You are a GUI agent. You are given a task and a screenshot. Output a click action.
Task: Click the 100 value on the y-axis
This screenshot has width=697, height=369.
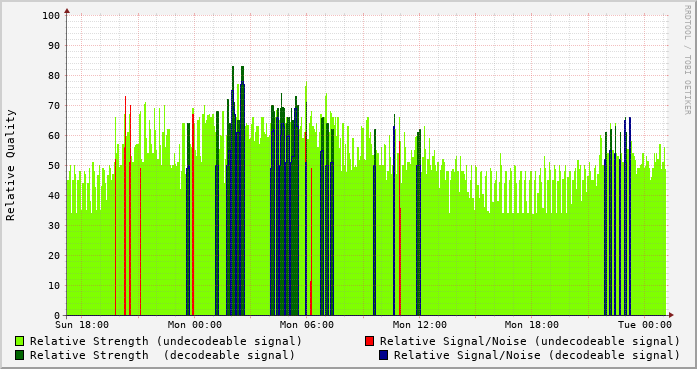click(x=51, y=16)
